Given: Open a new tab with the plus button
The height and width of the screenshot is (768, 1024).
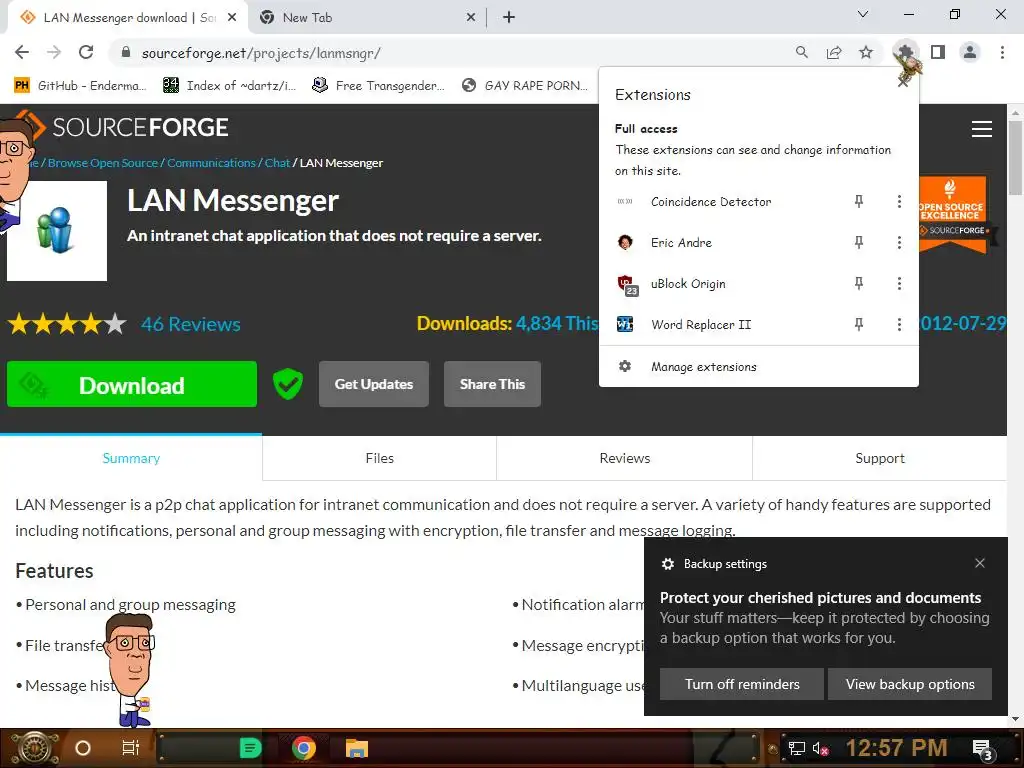Looking at the screenshot, I should pos(509,18).
